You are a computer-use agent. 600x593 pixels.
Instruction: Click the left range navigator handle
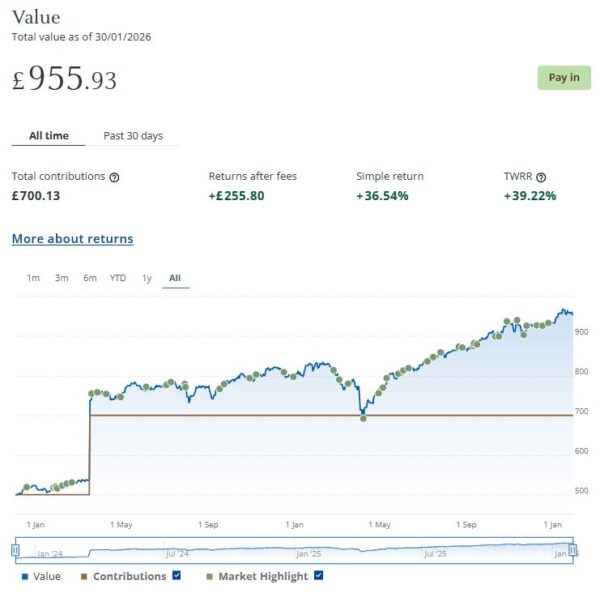click(x=16, y=549)
